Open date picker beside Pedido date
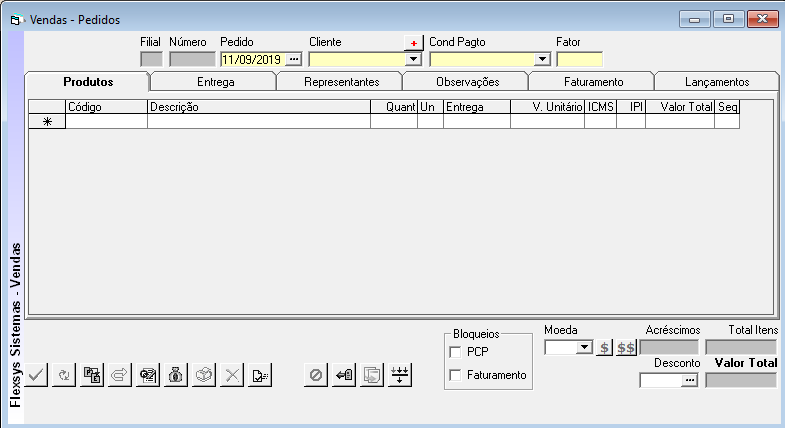The image size is (785, 428). click(294, 59)
